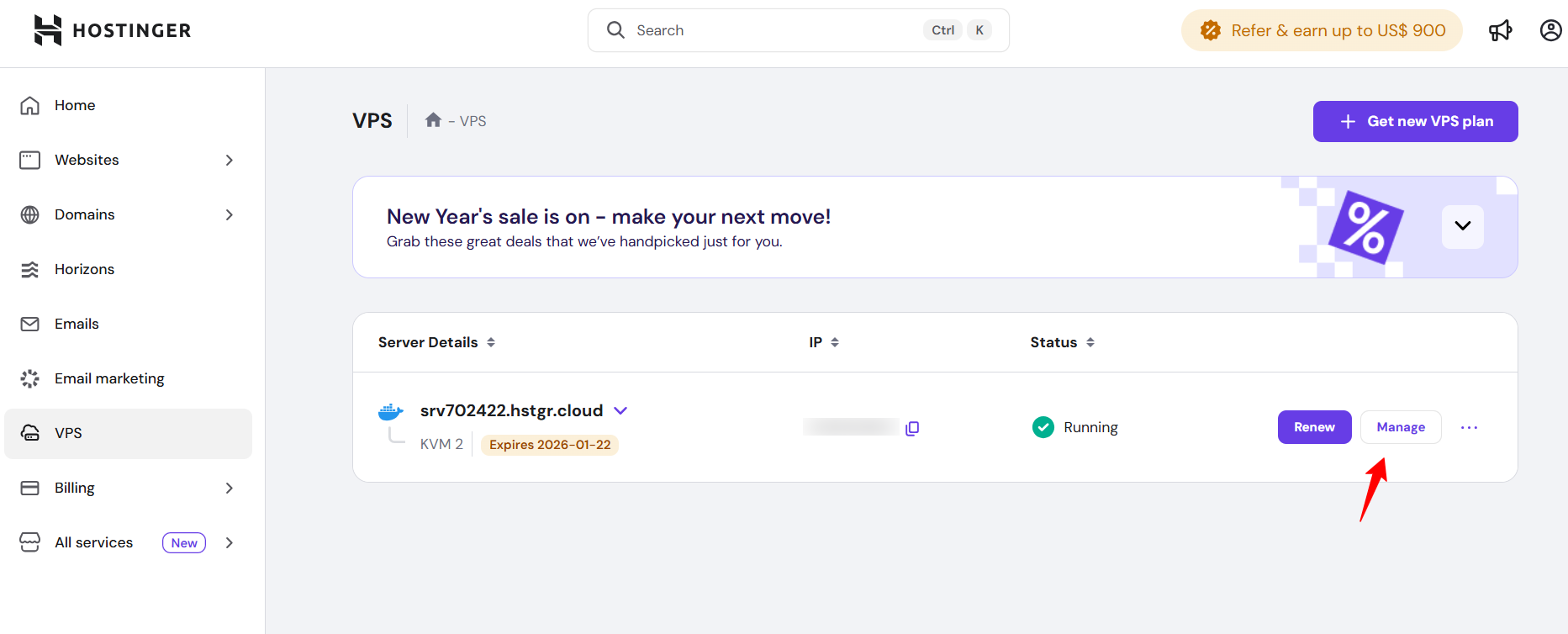This screenshot has width=1568, height=634.
Task: Open the announcements megaphone icon
Action: coord(1500,31)
